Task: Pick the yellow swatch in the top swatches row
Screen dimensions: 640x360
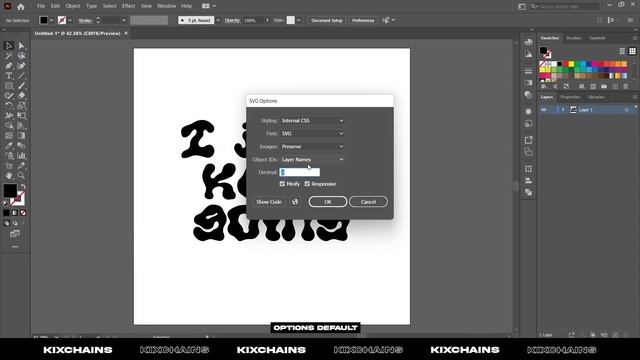Action: pos(571,64)
